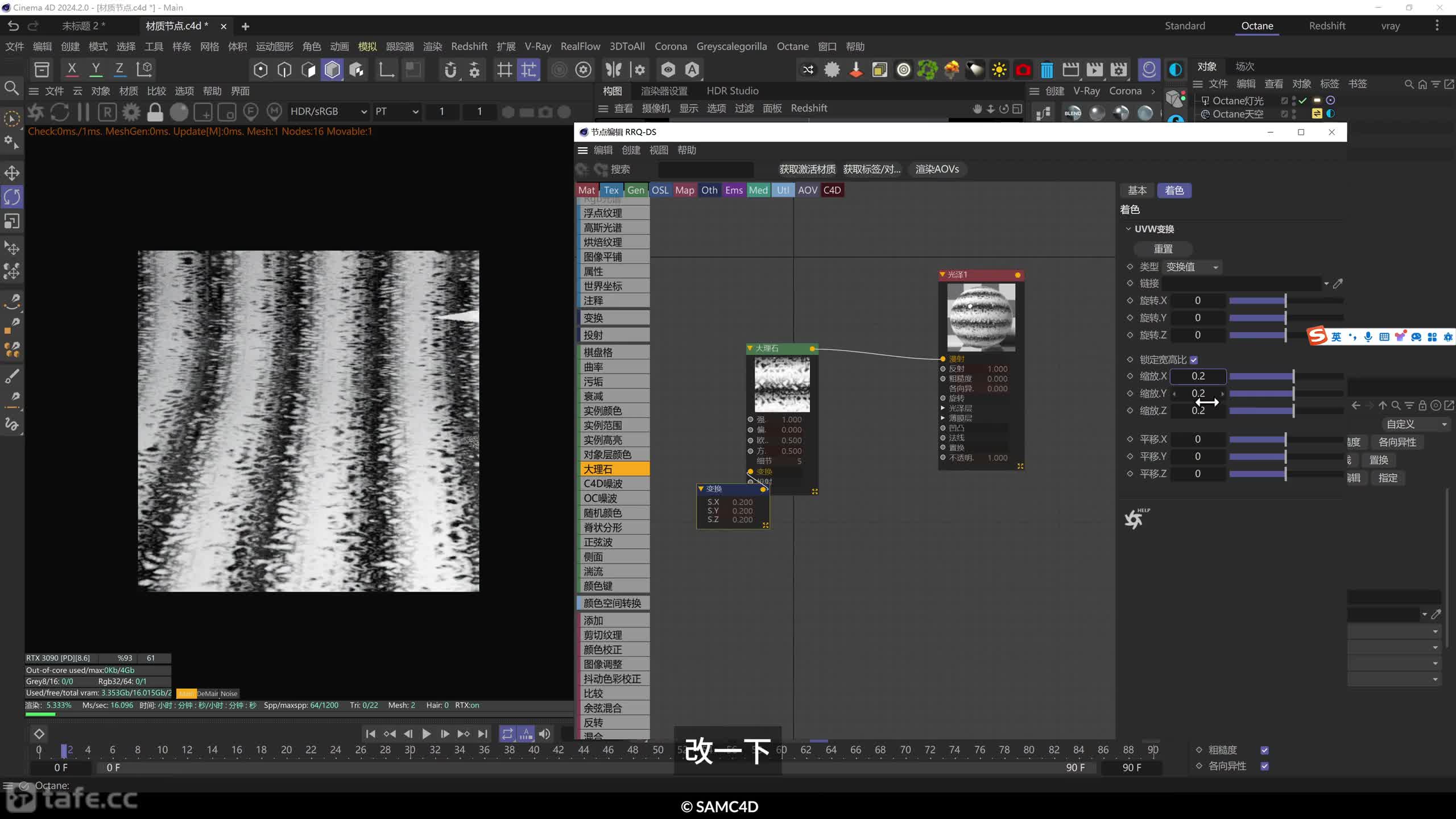Select the Tex node category tab
This screenshot has height=819, width=1456.
click(611, 190)
